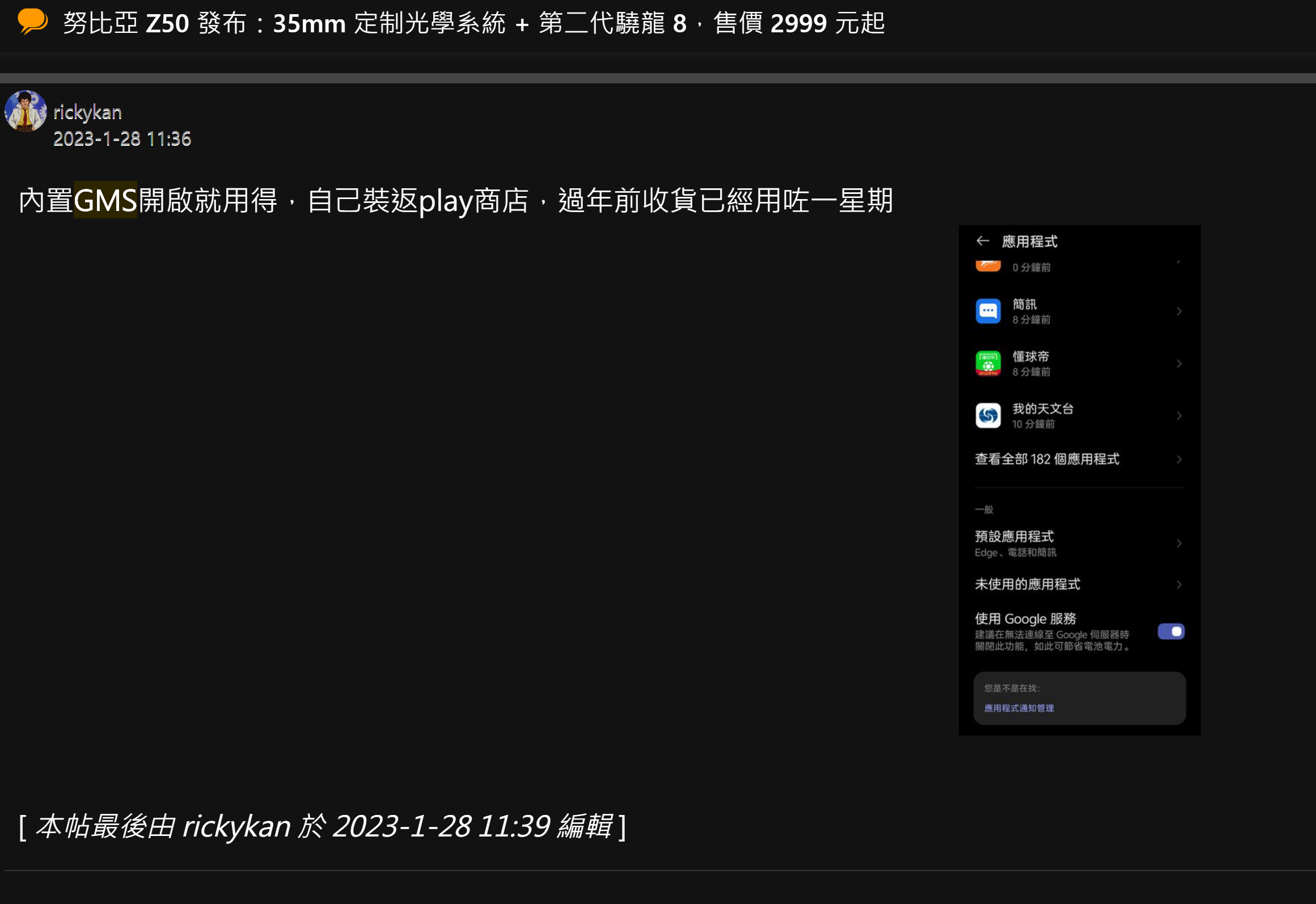This screenshot has height=904, width=1316.
Task: Open 查看全部 182 個應用程式 chevron
Action: point(1179,459)
